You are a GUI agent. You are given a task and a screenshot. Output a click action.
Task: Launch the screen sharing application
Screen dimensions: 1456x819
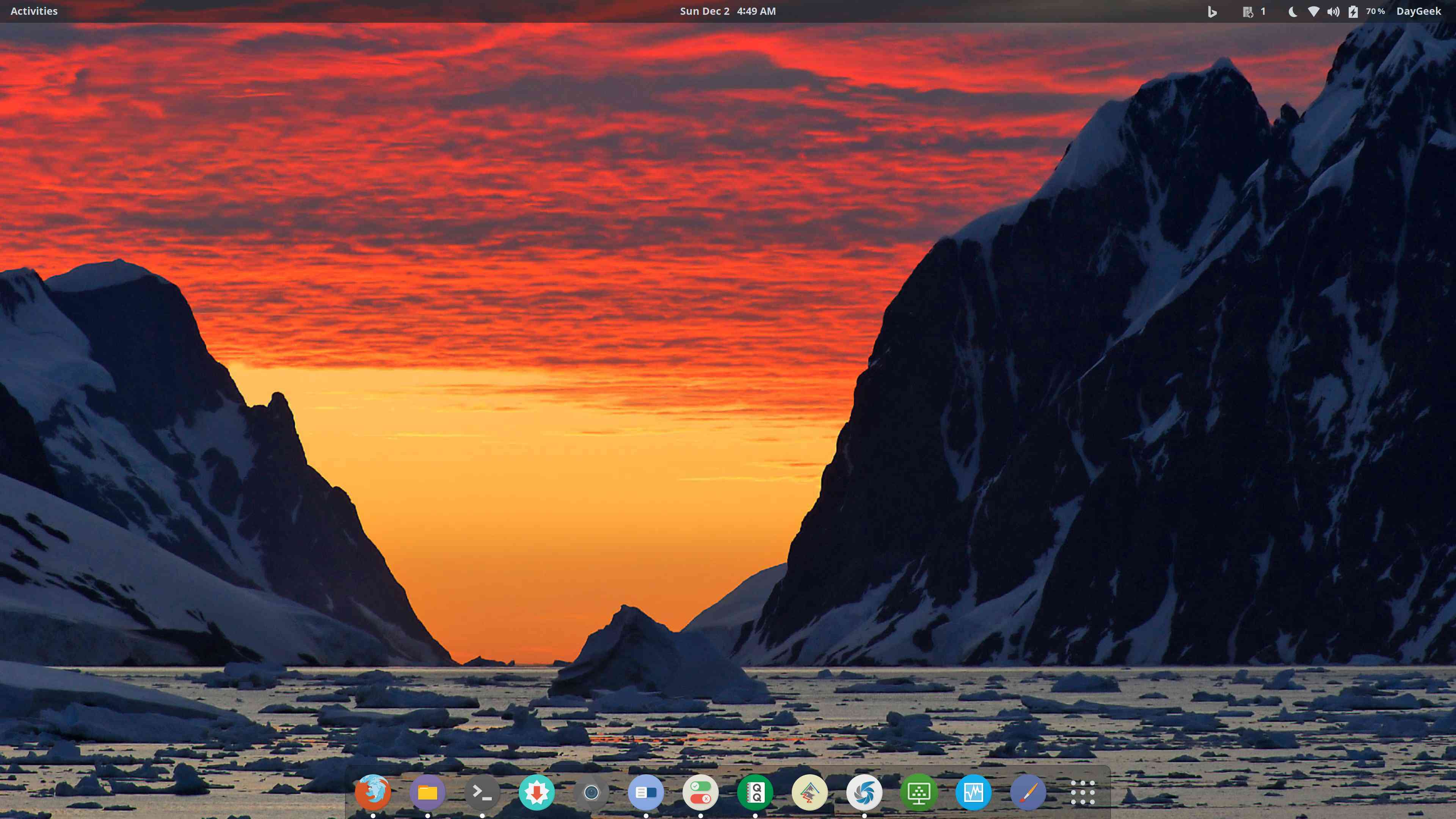pos(918,793)
